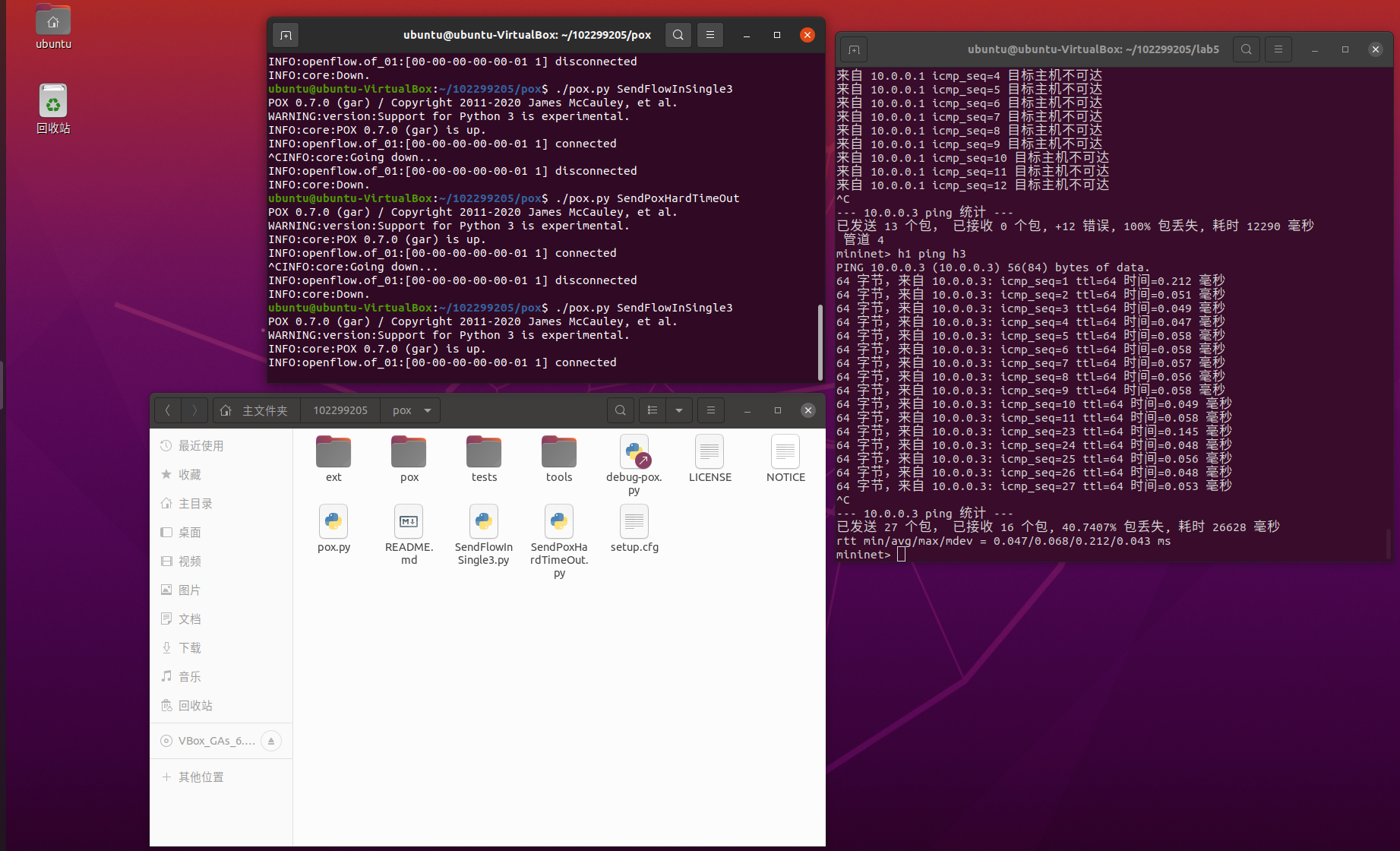Select the pox folder icon
Screen dimensions: 1400x851
[x=409, y=459]
